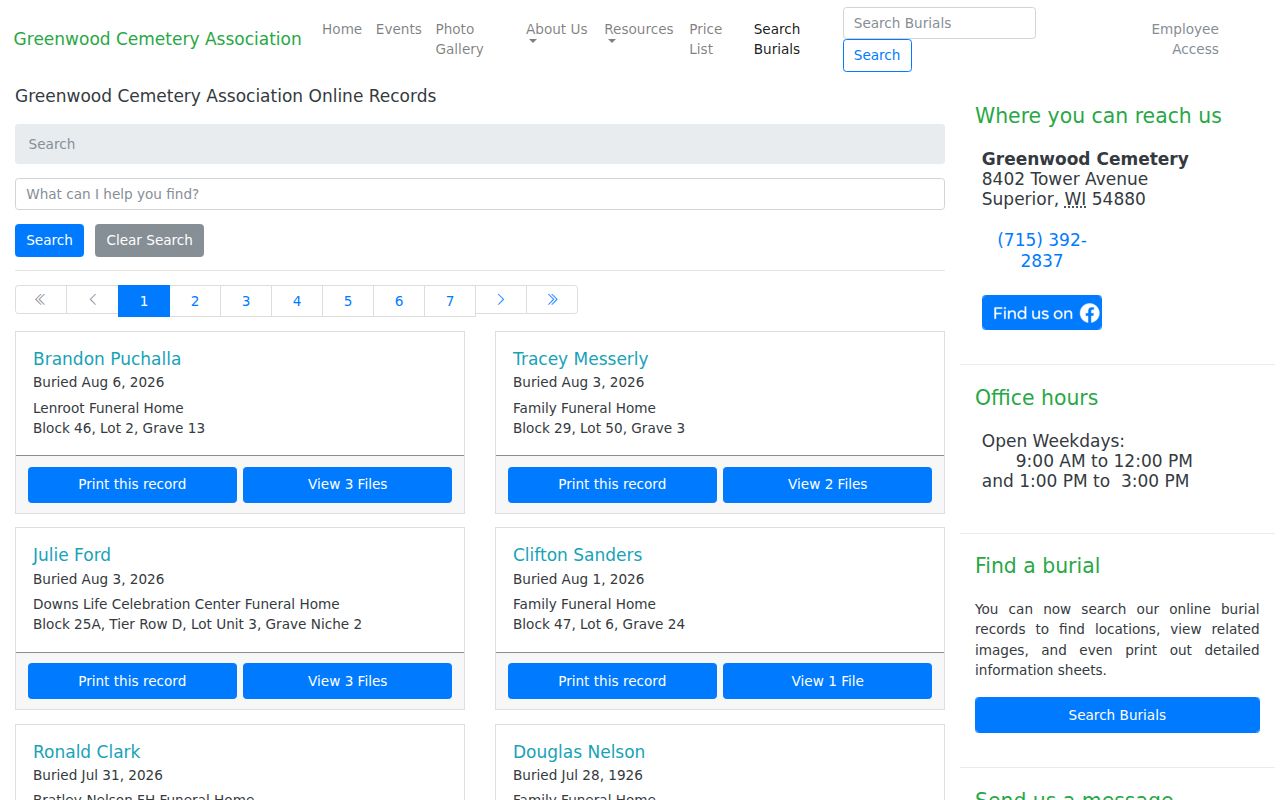Open the Events nav link
1280x800 pixels.
coord(399,29)
